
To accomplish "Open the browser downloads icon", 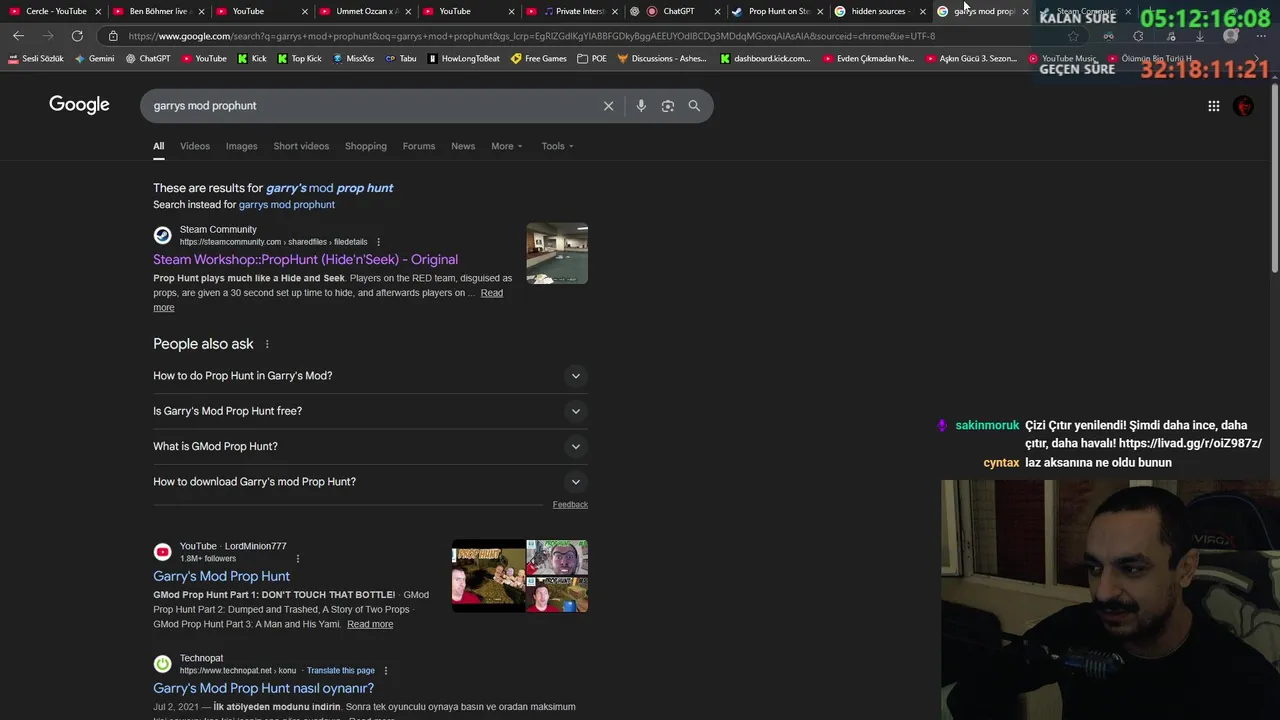I will click(1200, 36).
